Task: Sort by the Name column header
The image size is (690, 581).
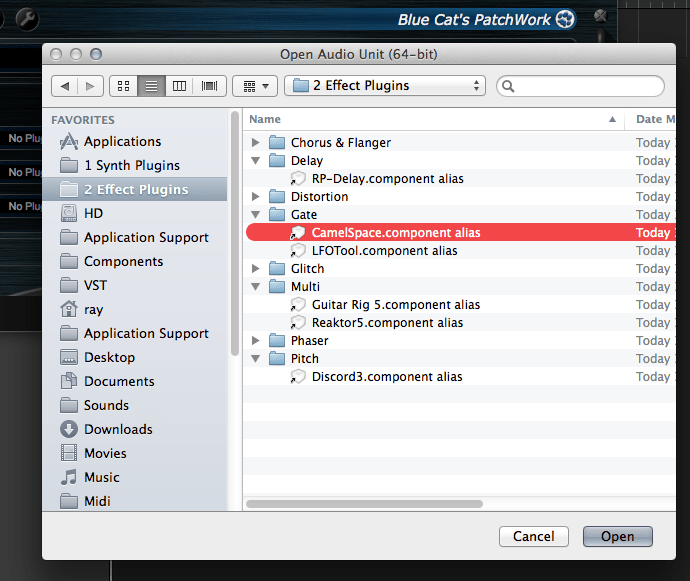Action: pyautogui.click(x=430, y=119)
